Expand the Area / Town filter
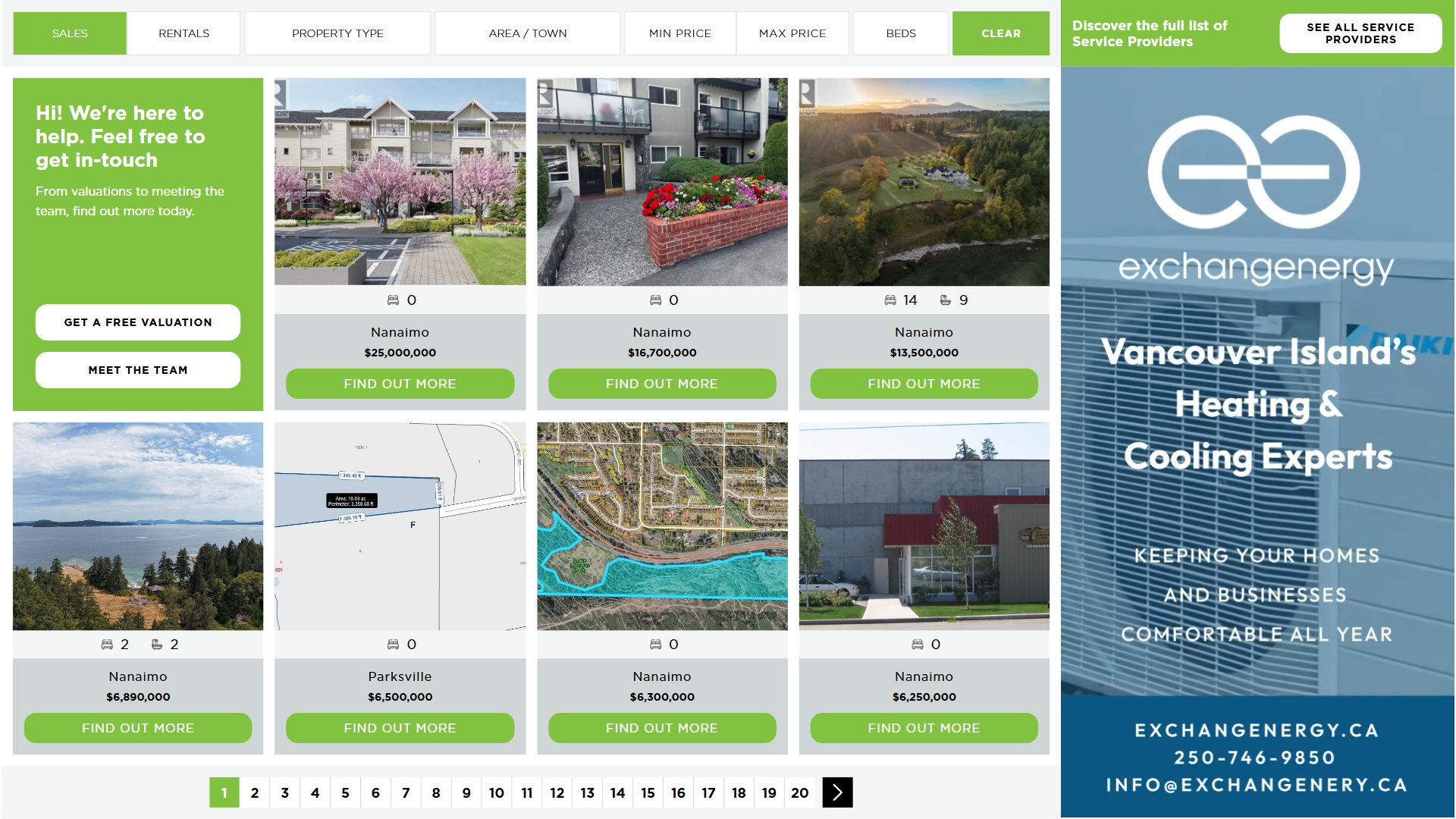 [x=527, y=33]
